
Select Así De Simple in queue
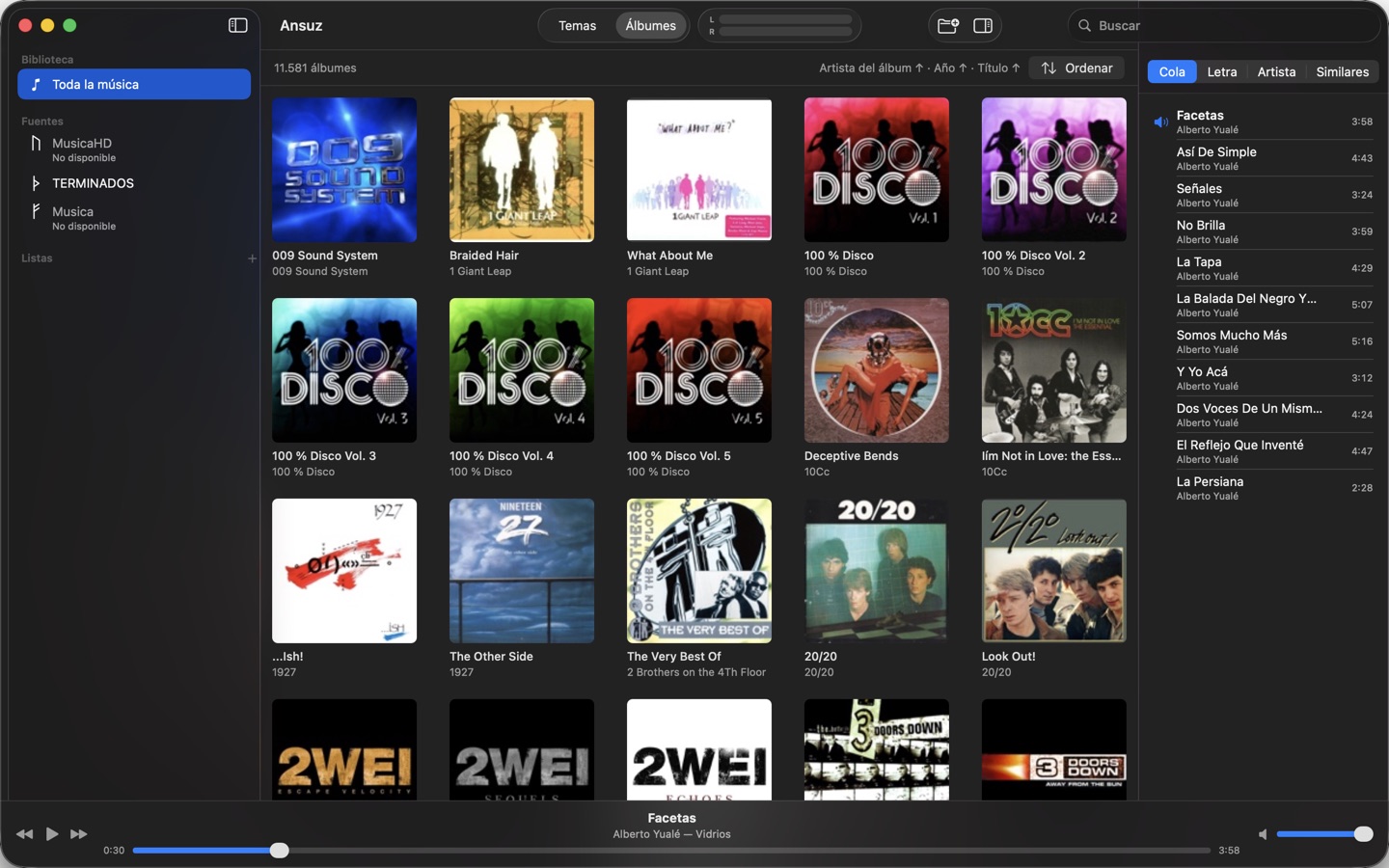1263,158
